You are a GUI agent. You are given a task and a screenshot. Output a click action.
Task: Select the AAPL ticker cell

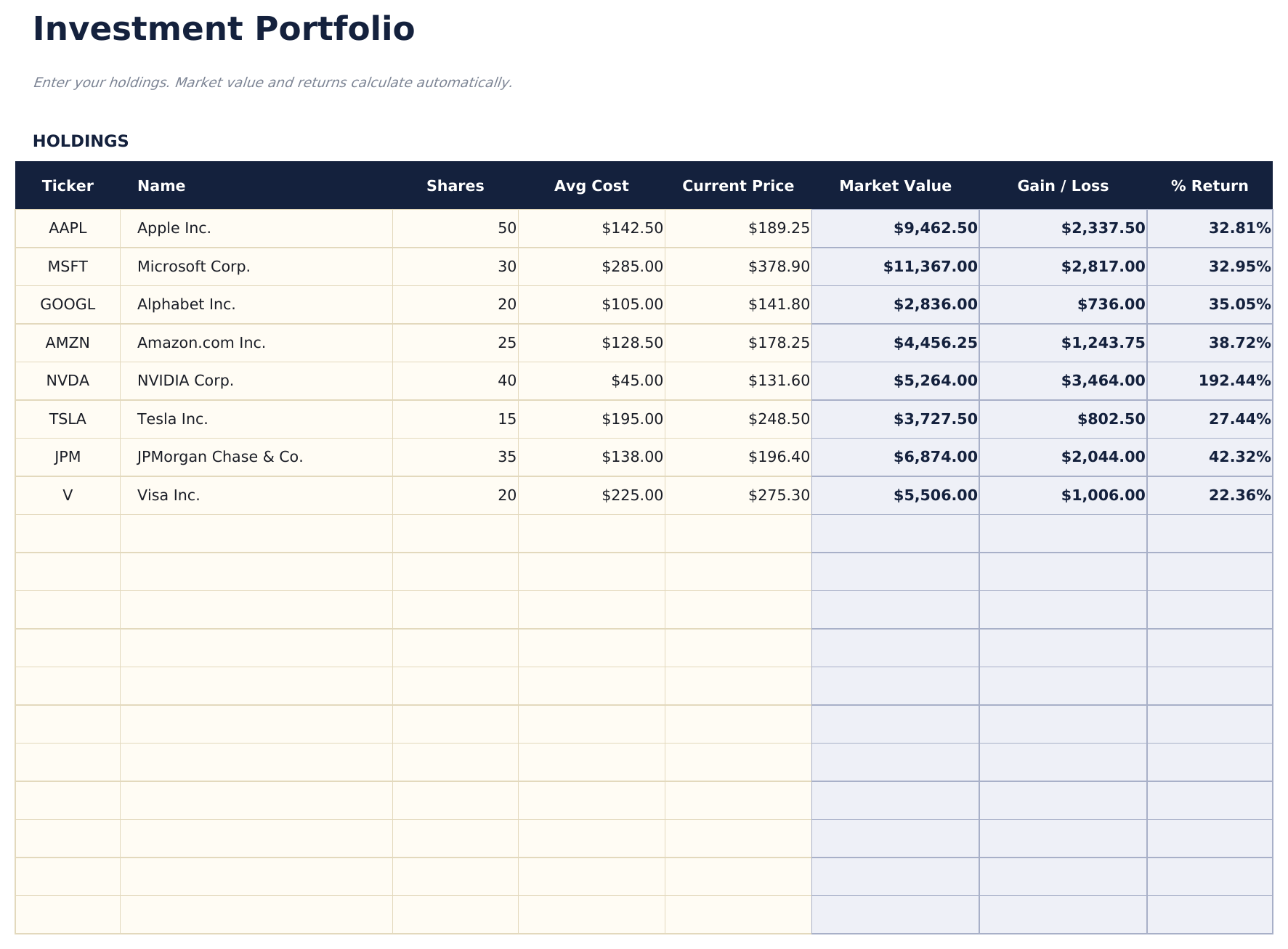pos(68,227)
